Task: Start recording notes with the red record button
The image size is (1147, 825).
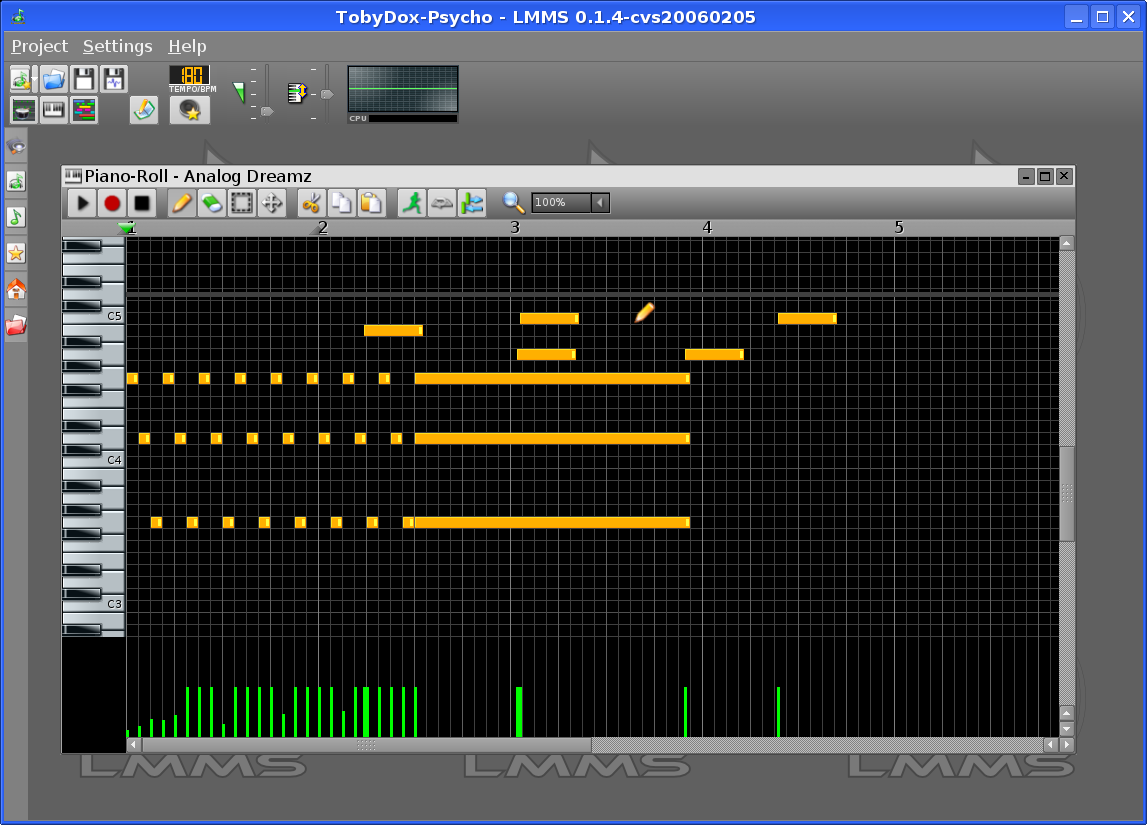Action: point(112,203)
